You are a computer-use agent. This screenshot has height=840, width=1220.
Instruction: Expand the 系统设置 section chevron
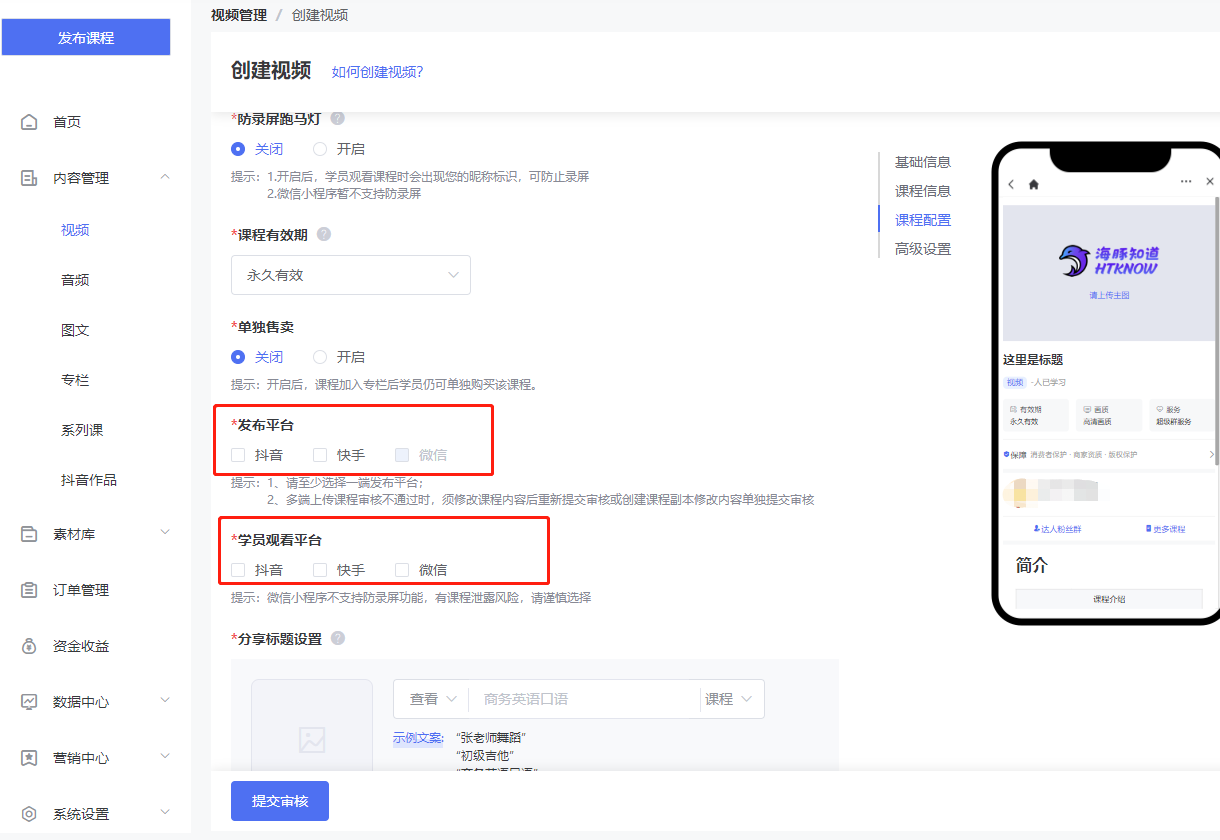click(x=165, y=813)
